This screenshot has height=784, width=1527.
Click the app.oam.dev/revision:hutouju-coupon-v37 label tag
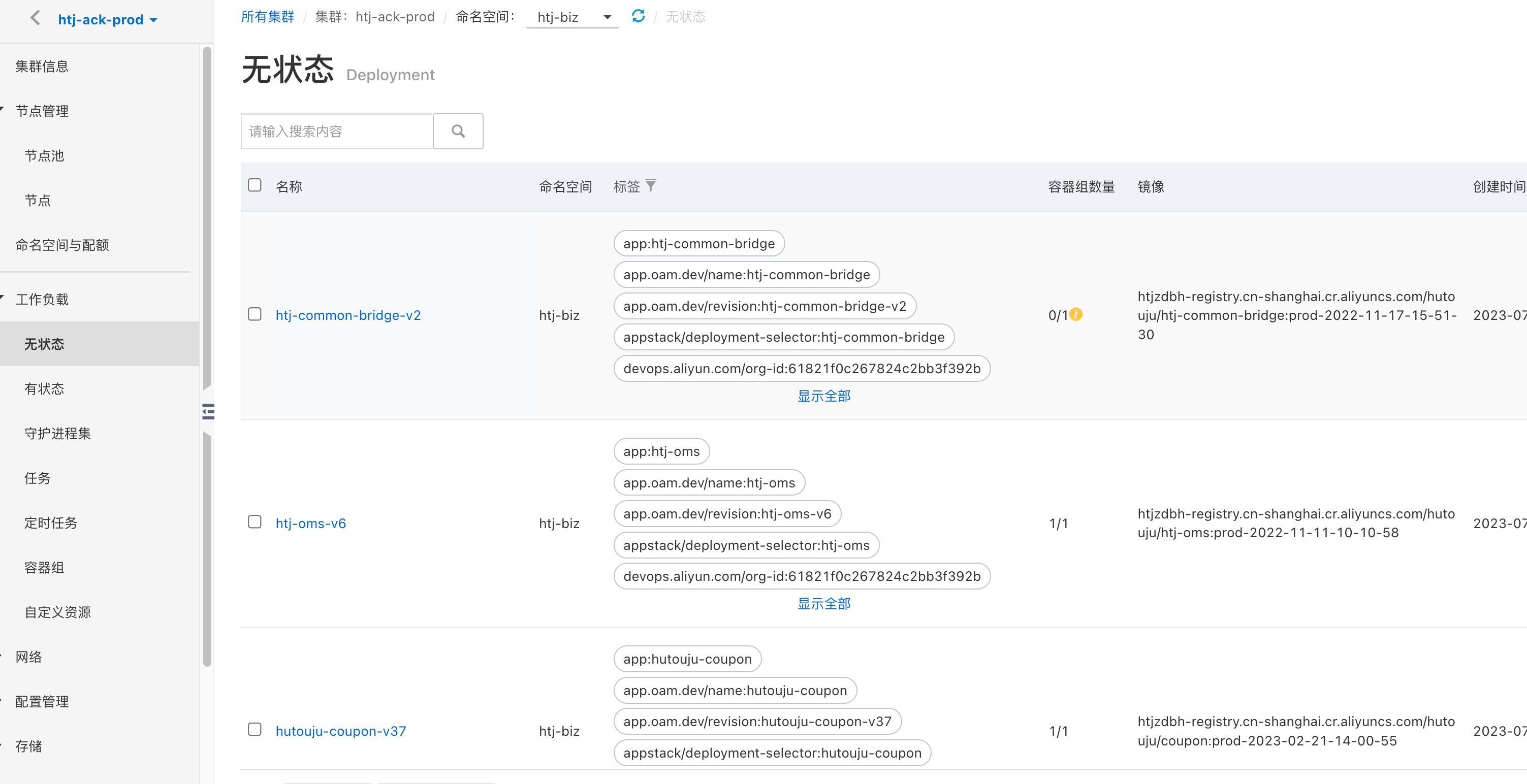pos(757,721)
